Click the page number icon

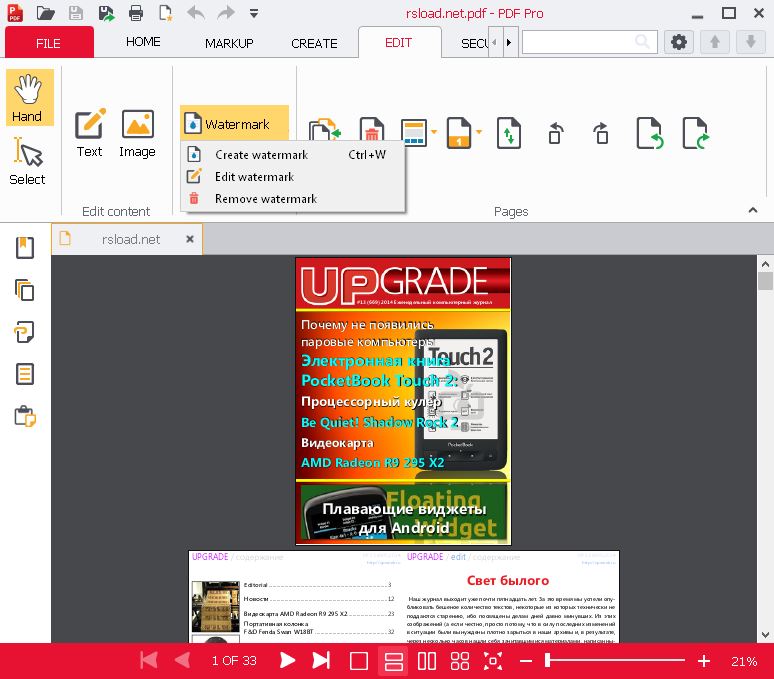pos(459,133)
